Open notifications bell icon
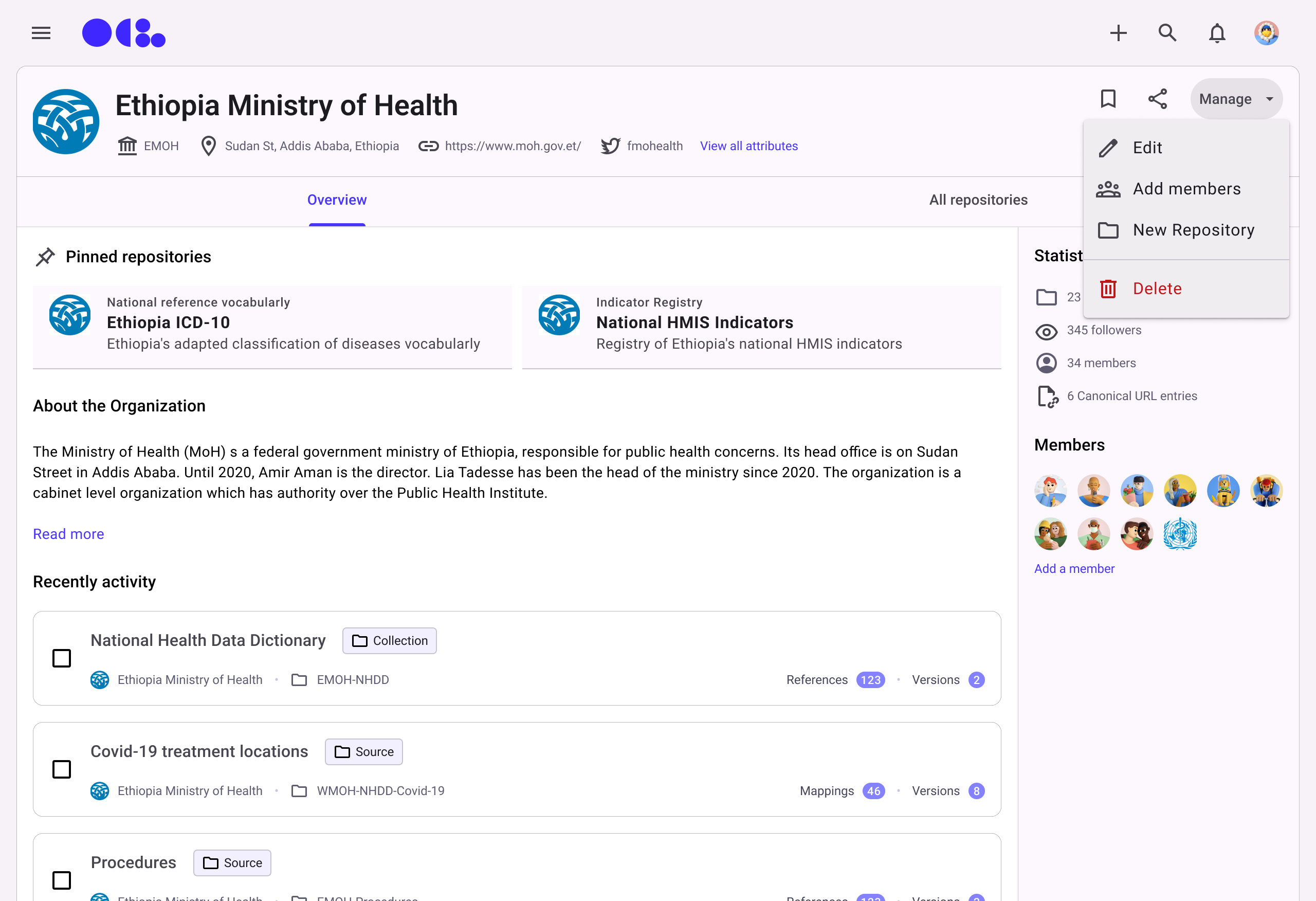This screenshot has height=901, width=1316. pyautogui.click(x=1217, y=33)
